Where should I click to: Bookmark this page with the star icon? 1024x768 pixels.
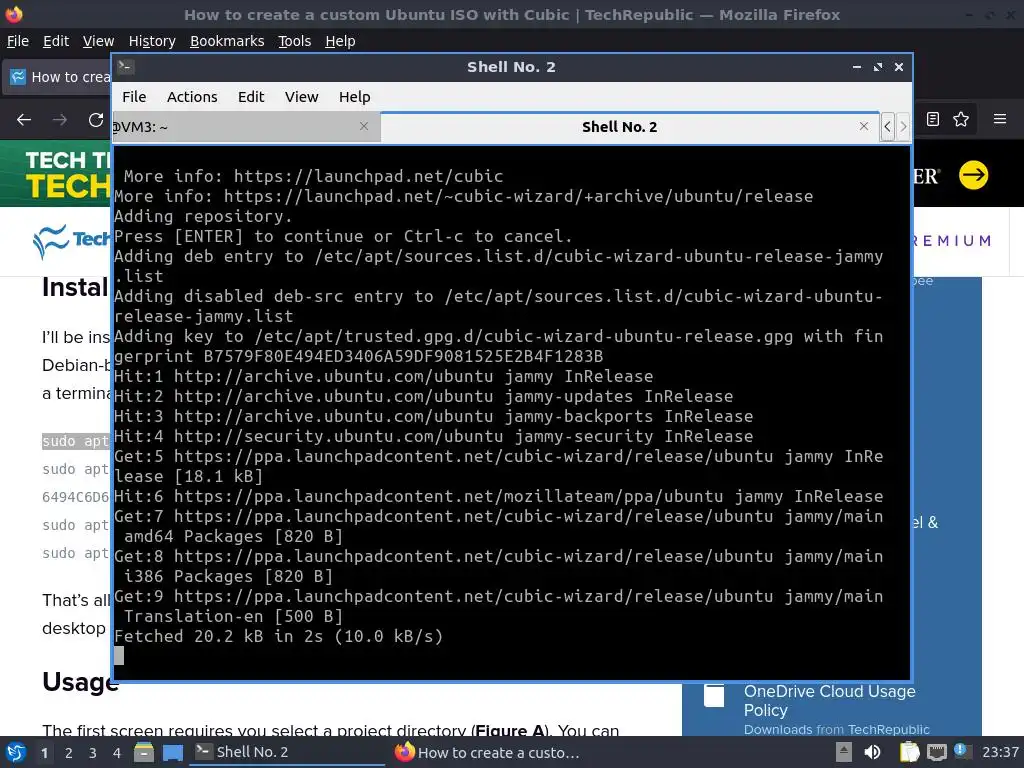[961, 119]
